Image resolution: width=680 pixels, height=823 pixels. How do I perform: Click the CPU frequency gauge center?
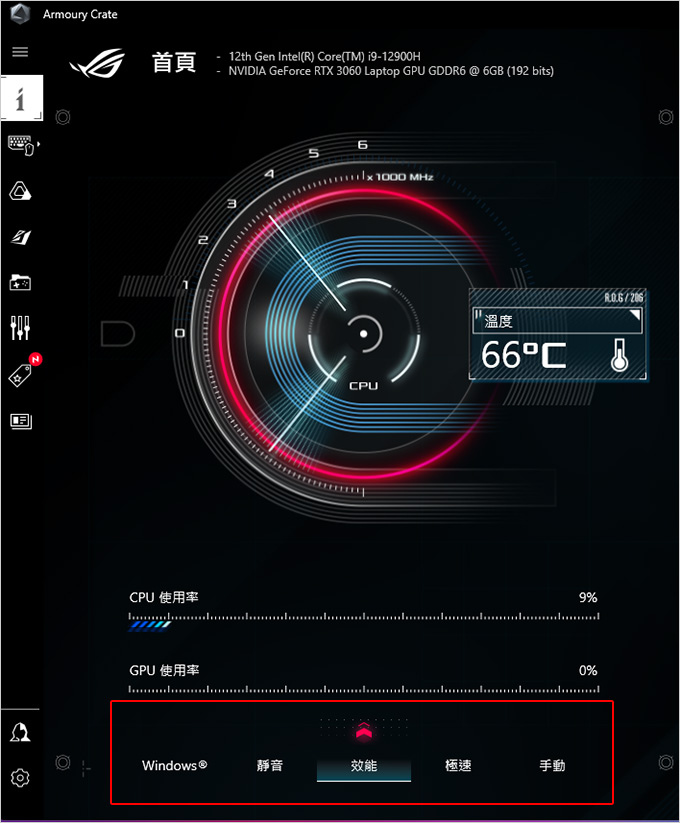(x=364, y=333)
